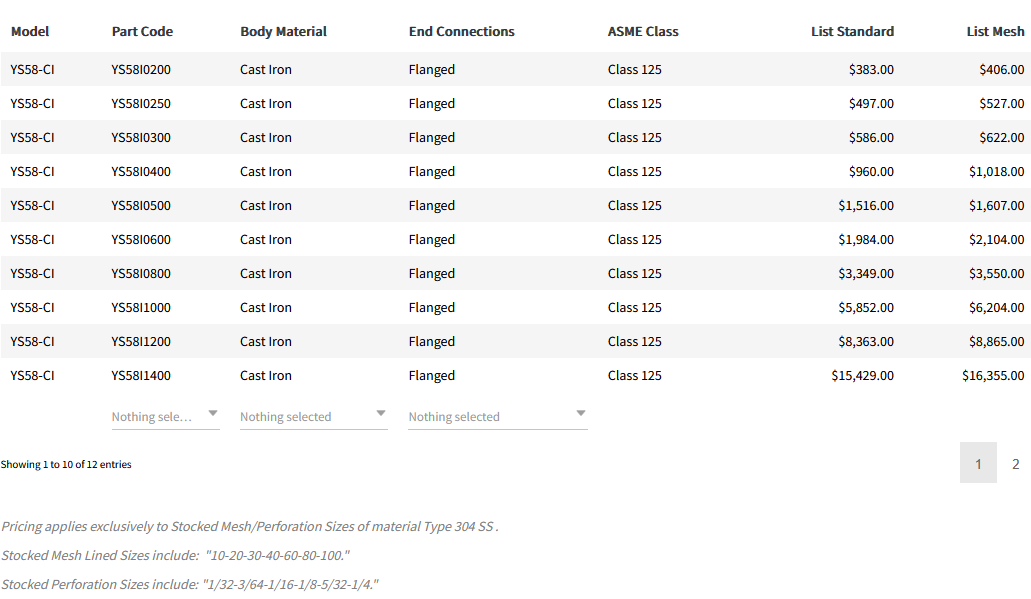Go to page 2 of entries
Image resolution: width=1031 pixels, height=599 pixels.
click(x=1015, y=464)
